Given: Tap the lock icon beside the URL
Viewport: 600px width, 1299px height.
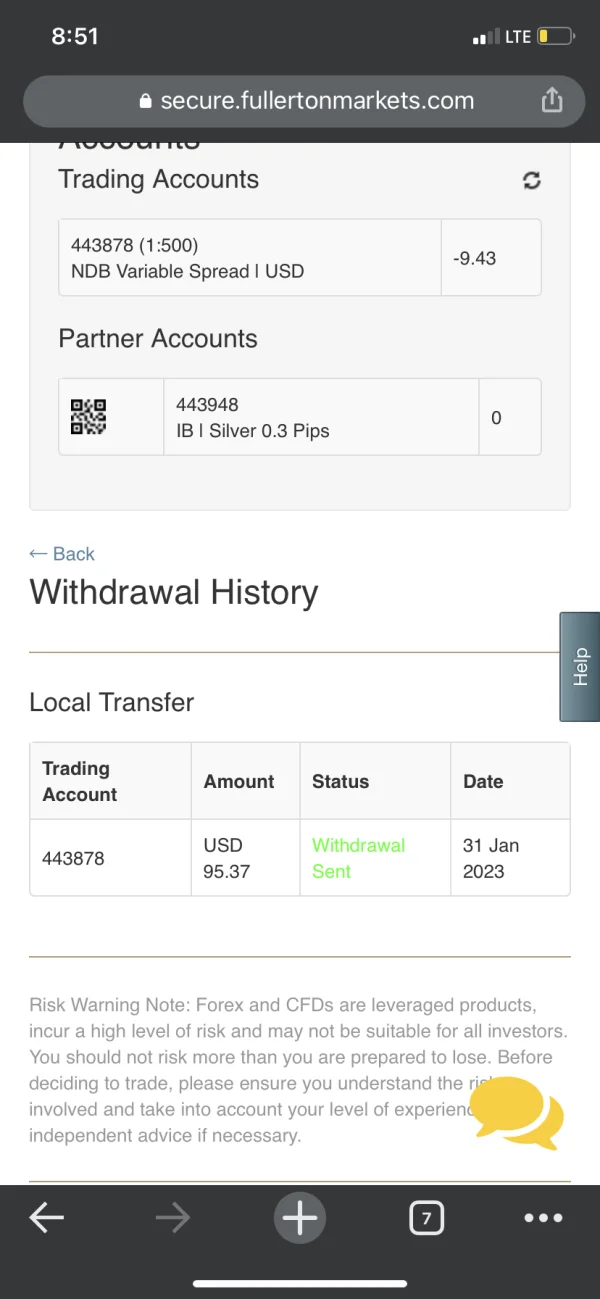Looking at the screenshot, I should click(146, 101).
